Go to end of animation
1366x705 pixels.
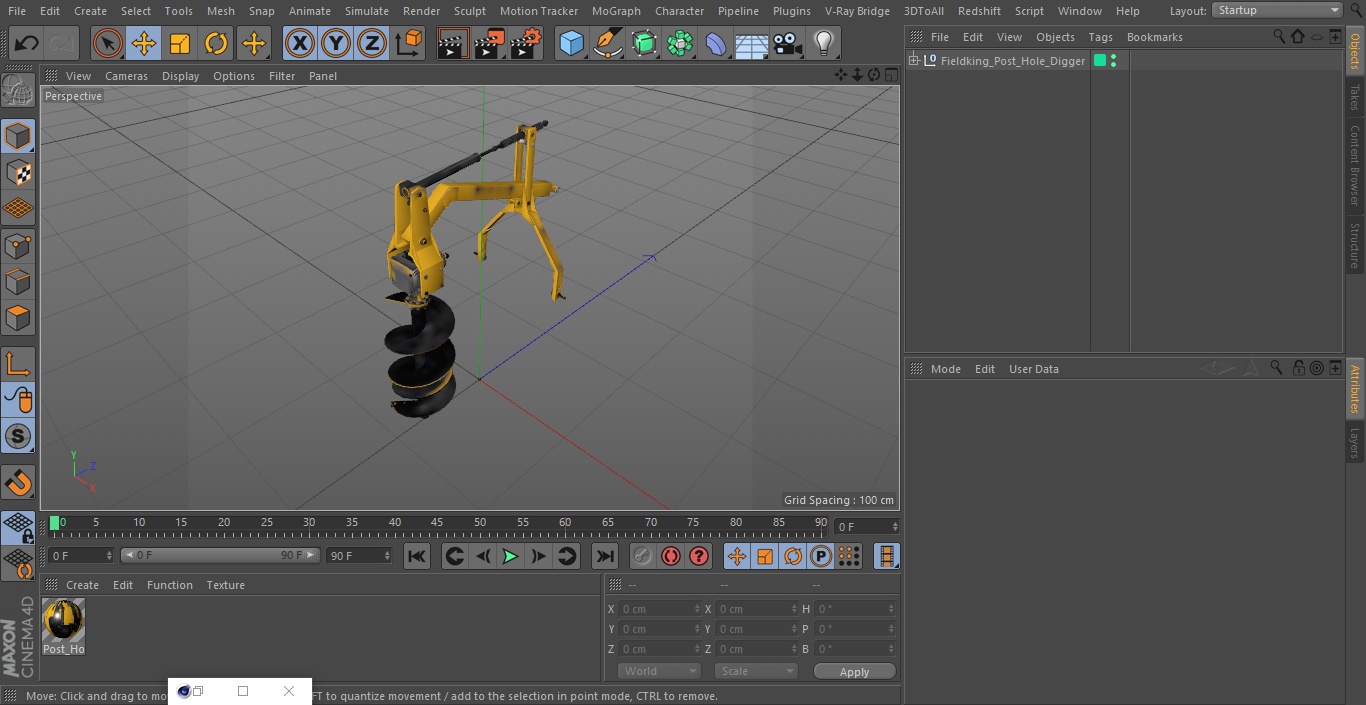pyautogui.click(x=605, y=556)
